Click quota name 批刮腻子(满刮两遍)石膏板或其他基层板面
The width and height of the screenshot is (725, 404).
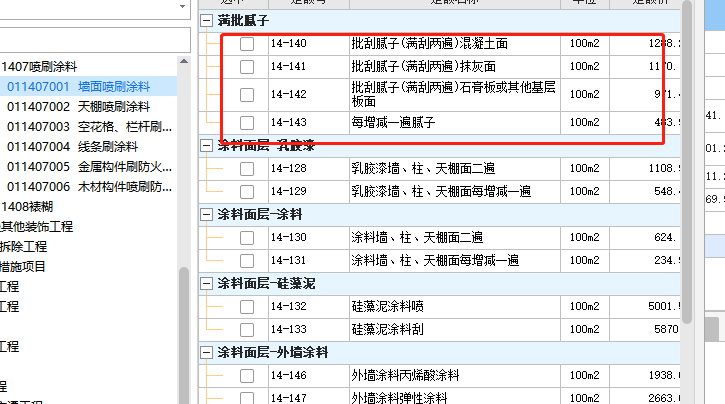click(x=454, y=94)
